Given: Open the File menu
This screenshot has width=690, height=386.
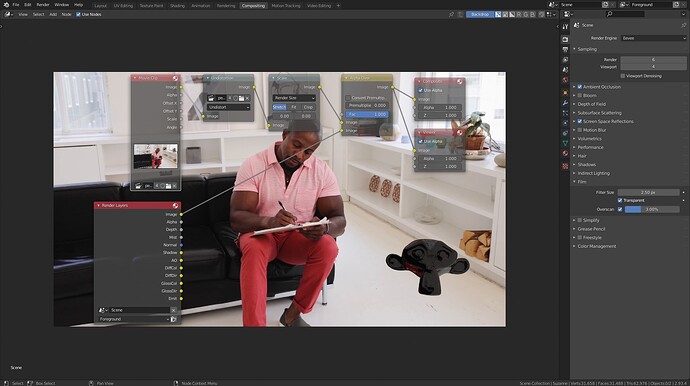Looking at the screenshot, I should tap(16, 5).
